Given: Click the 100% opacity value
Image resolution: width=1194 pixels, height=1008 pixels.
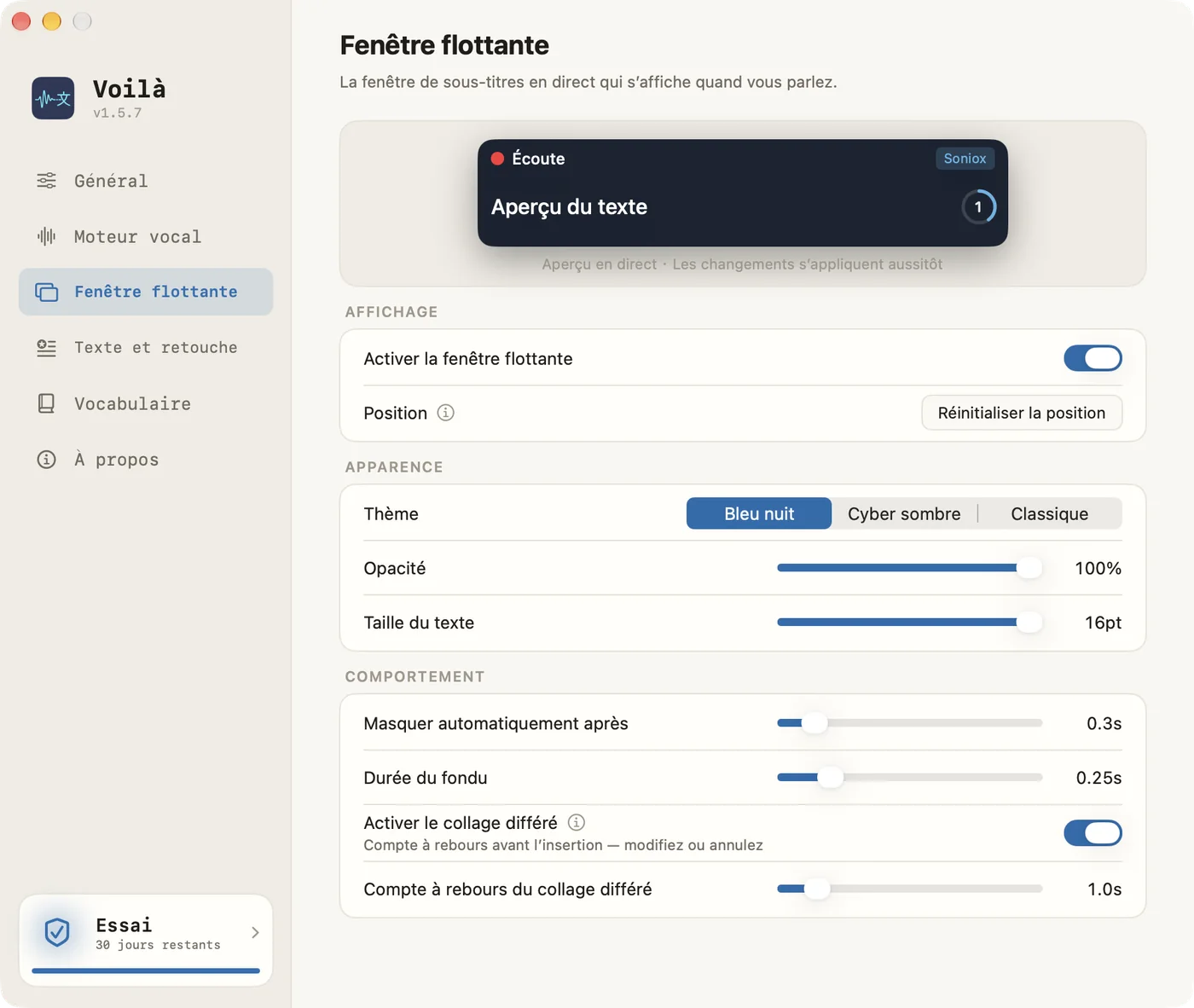Looking at the screenshot, I should pos(1098,568).
